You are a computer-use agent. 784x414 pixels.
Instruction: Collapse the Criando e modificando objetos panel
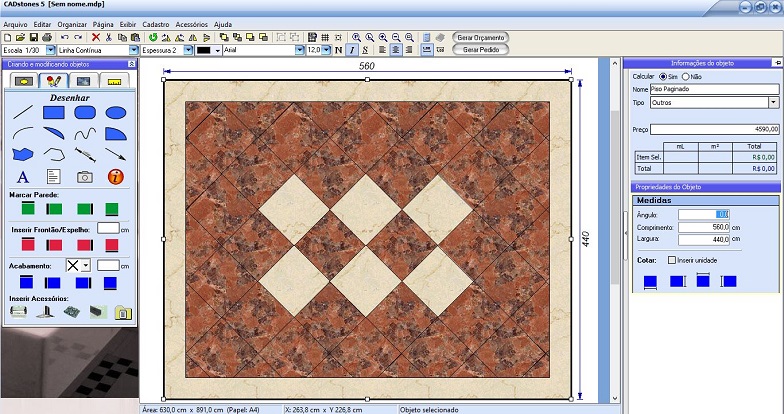coord(132,64)
